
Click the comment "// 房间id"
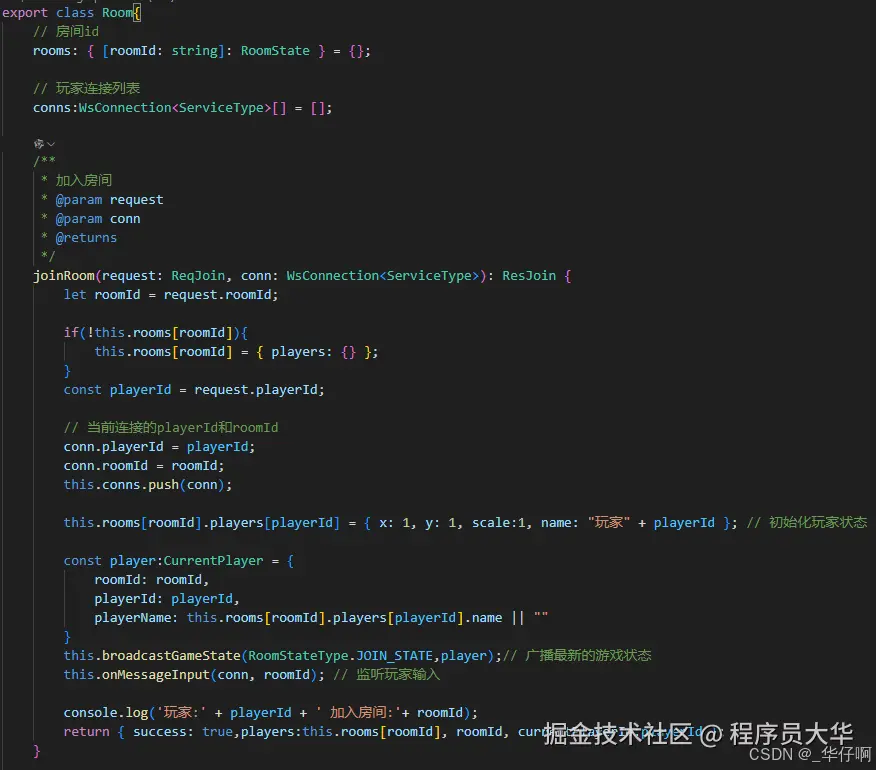pos(66,31)
